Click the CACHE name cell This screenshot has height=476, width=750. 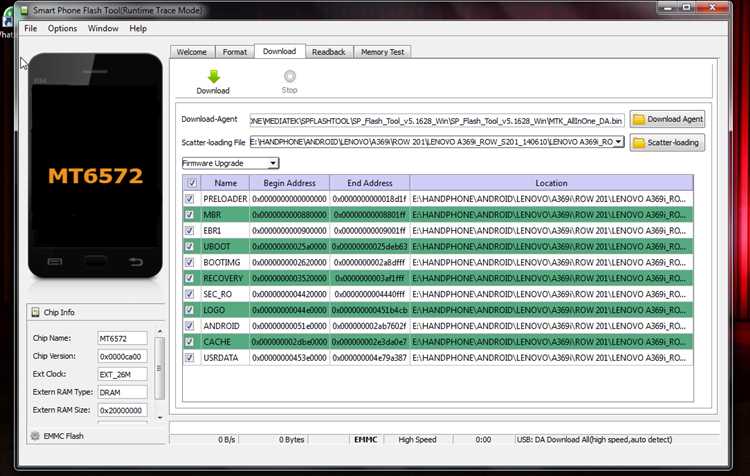(225, 342)
